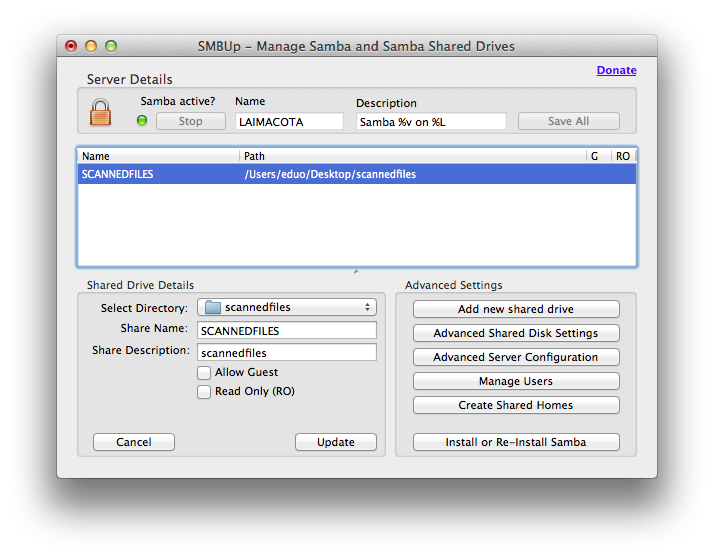Screen dimensions: 714x557
Task: Open the Select Directory dropdown
Action: pos(287,307)
